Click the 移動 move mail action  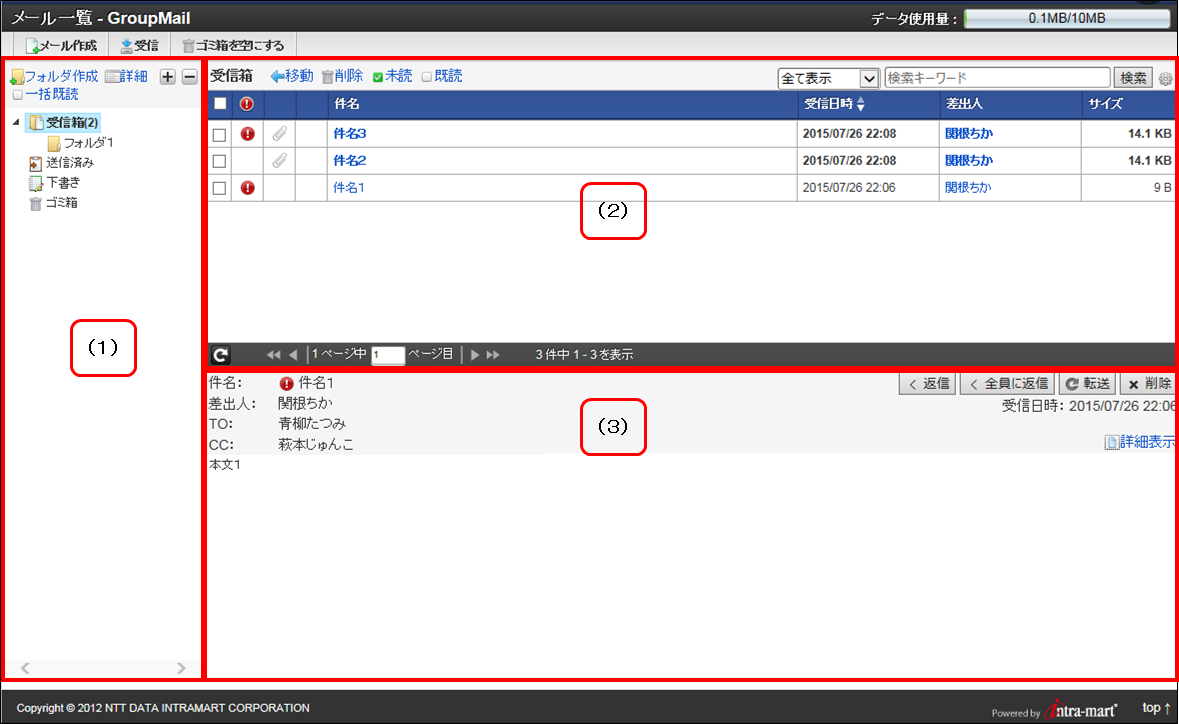coord(292,76)
